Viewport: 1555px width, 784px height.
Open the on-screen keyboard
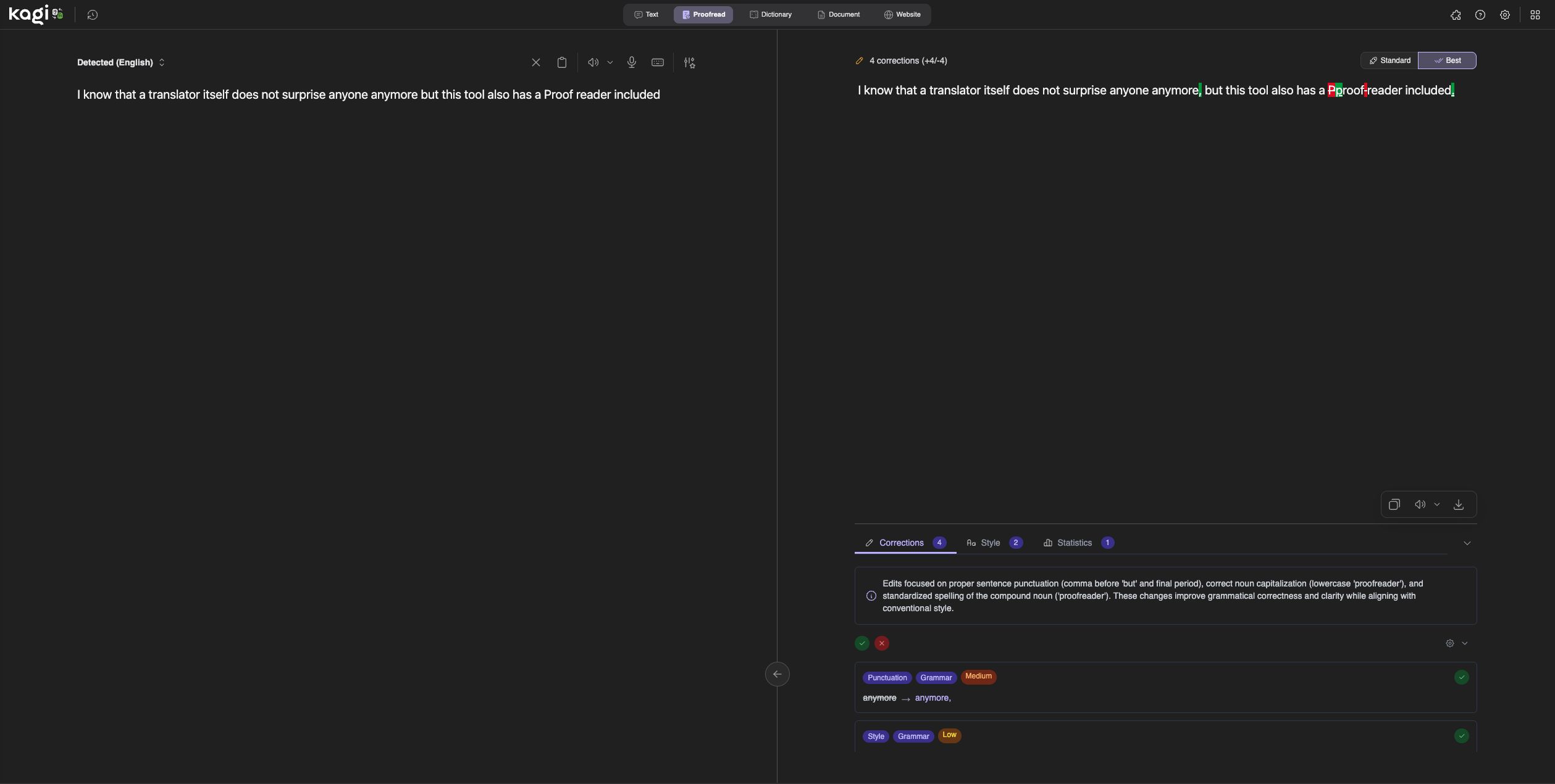(x=658, y=62)
